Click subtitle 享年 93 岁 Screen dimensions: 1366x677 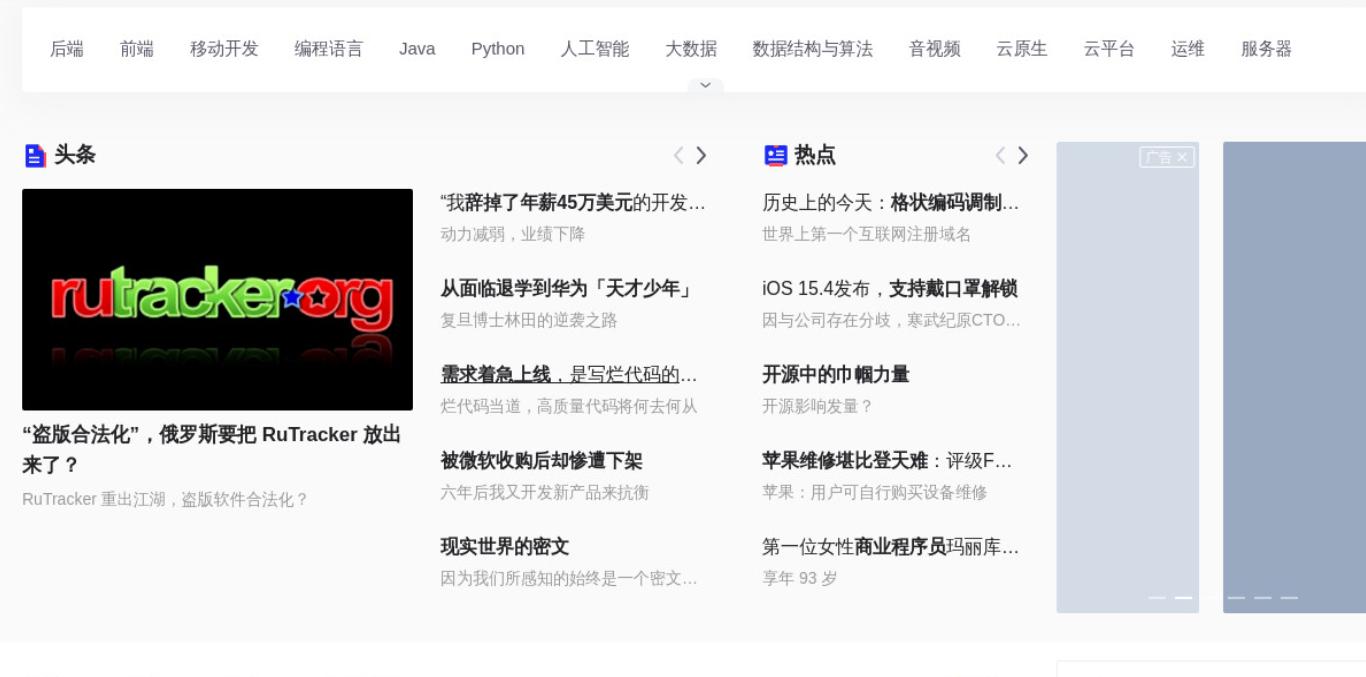click(800, 578)
